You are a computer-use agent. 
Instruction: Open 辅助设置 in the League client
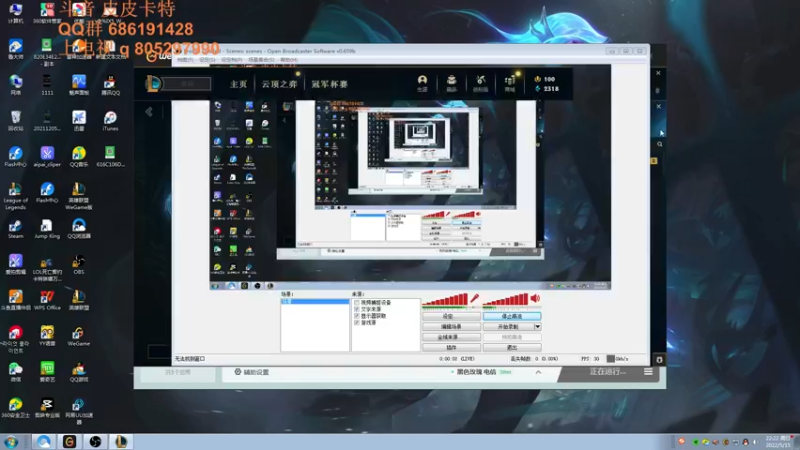tap(252, 372)
